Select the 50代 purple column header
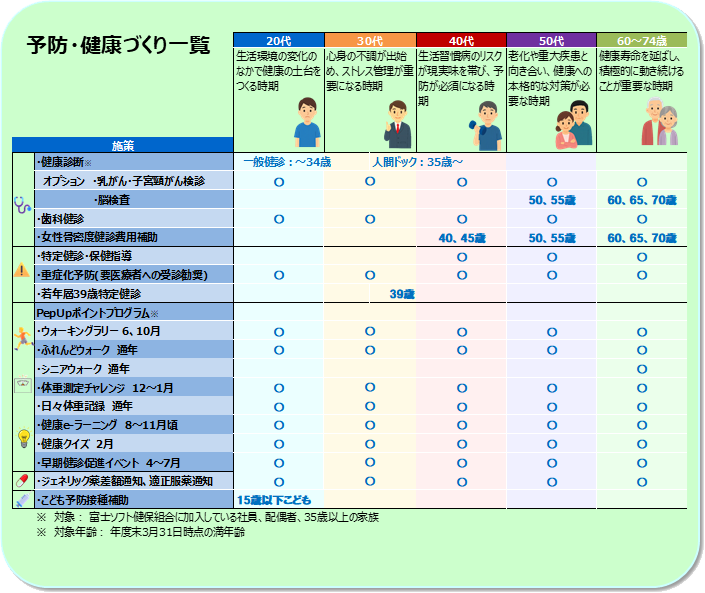The image size is (705, 593). (551, 41)
